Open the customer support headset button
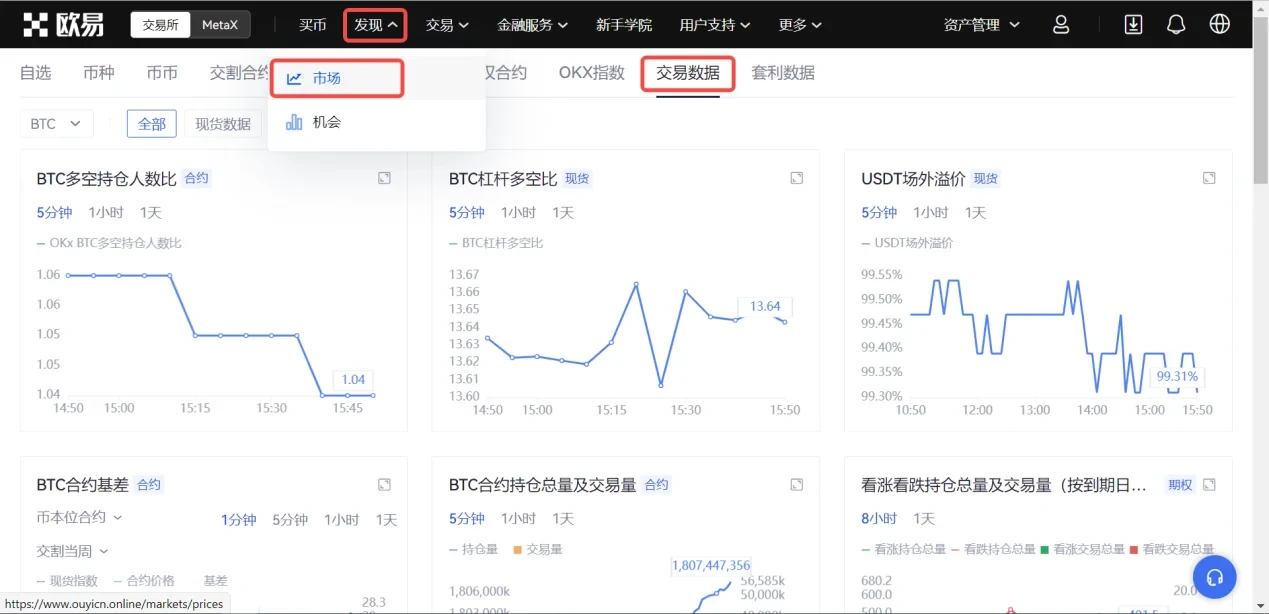Screen dimensions: 1269x614 point(1215,577)
